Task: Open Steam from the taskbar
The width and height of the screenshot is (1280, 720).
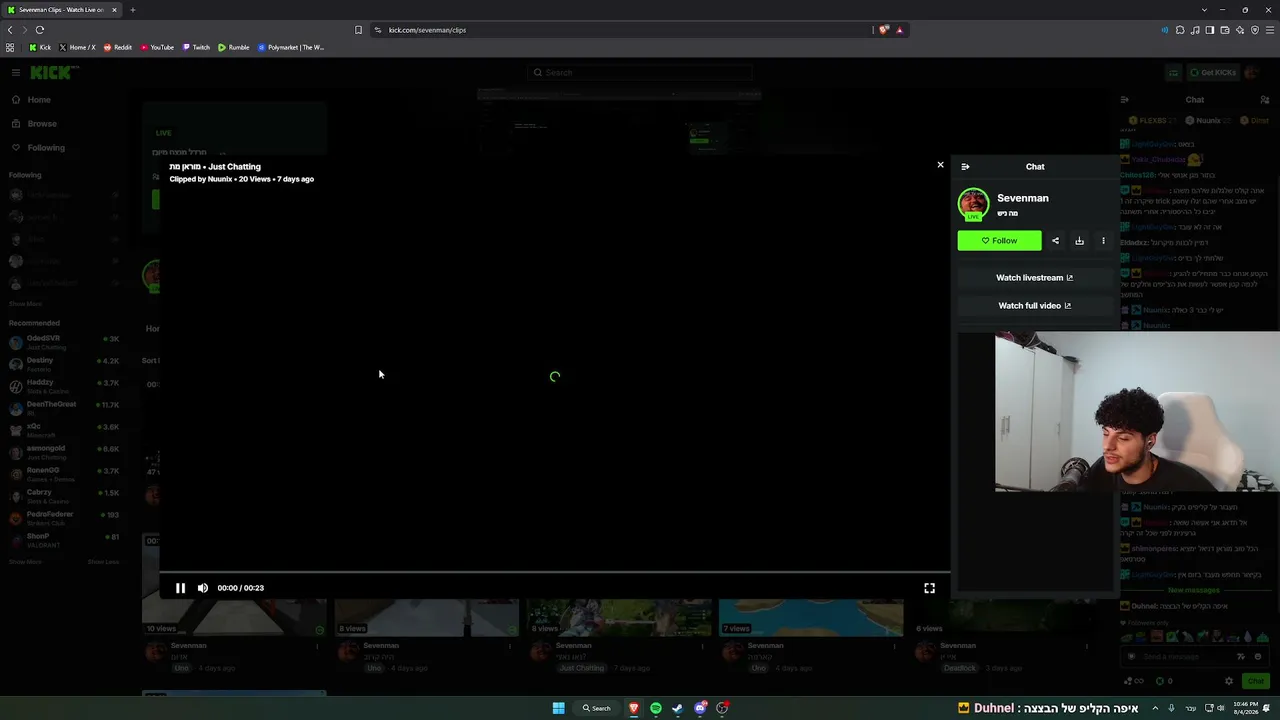Action: [678, 708]
